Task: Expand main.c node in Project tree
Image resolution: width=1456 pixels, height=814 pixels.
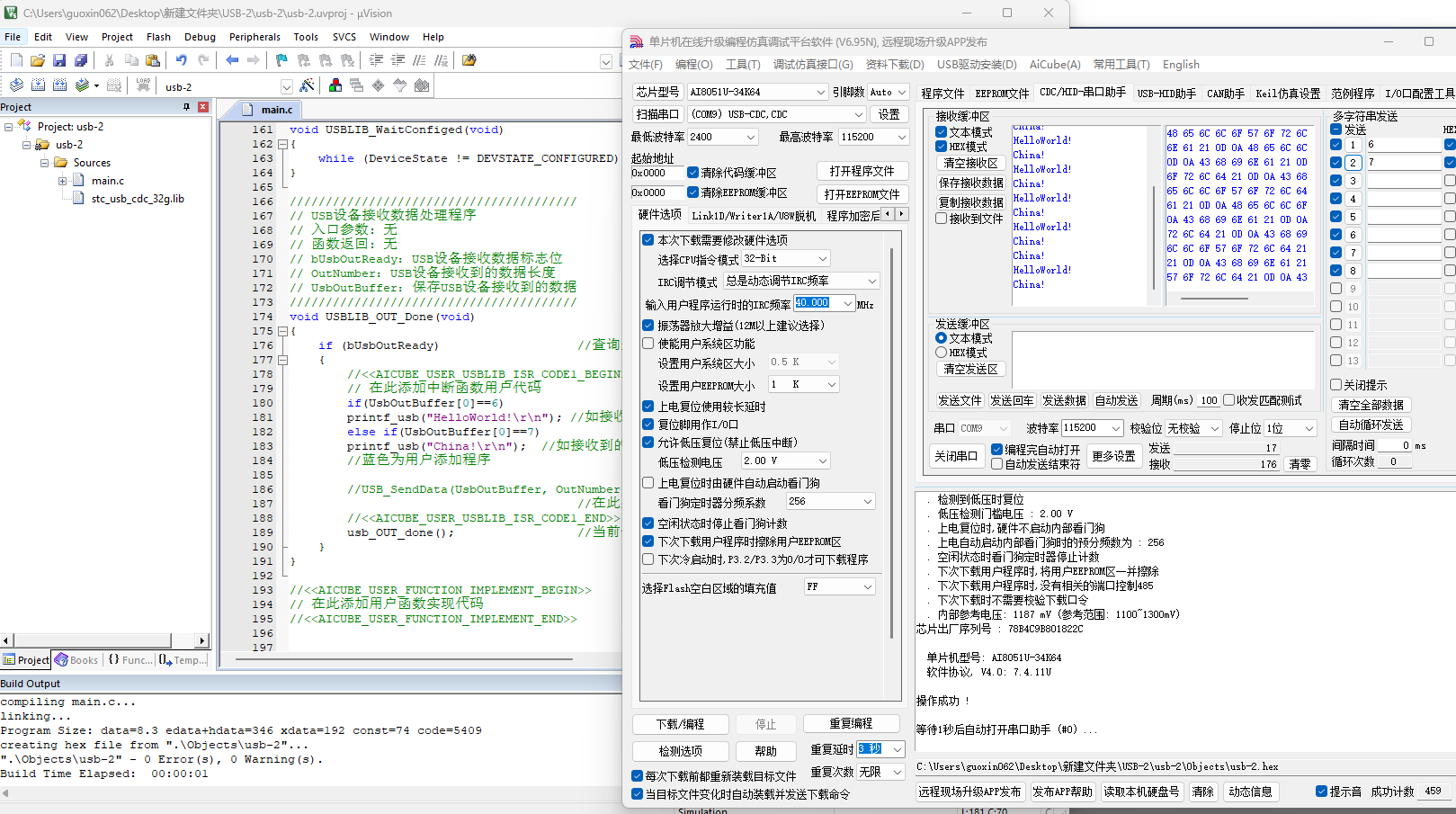Action: point(62,181)
